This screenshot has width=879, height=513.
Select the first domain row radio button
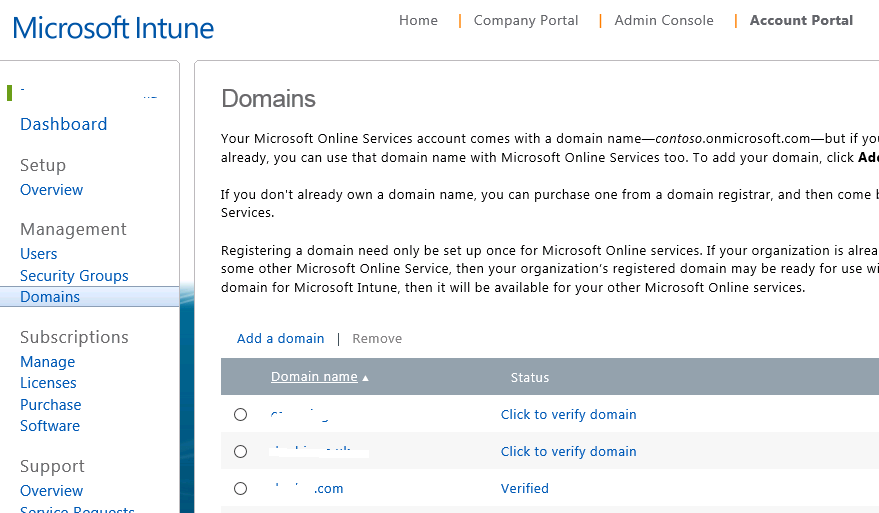[240, 414]
